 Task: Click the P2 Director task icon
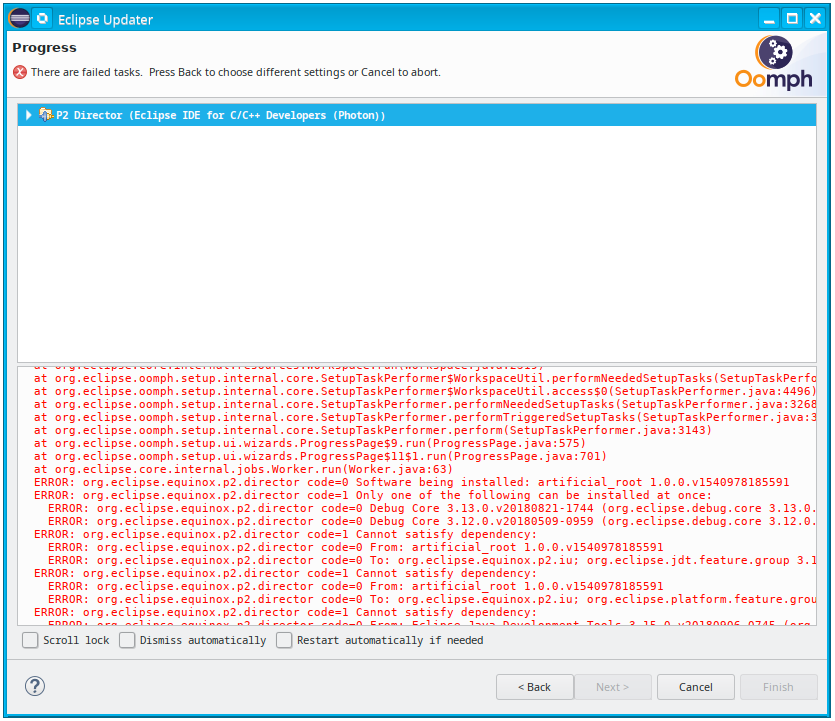pyautogui.click(x=46, y=114)
